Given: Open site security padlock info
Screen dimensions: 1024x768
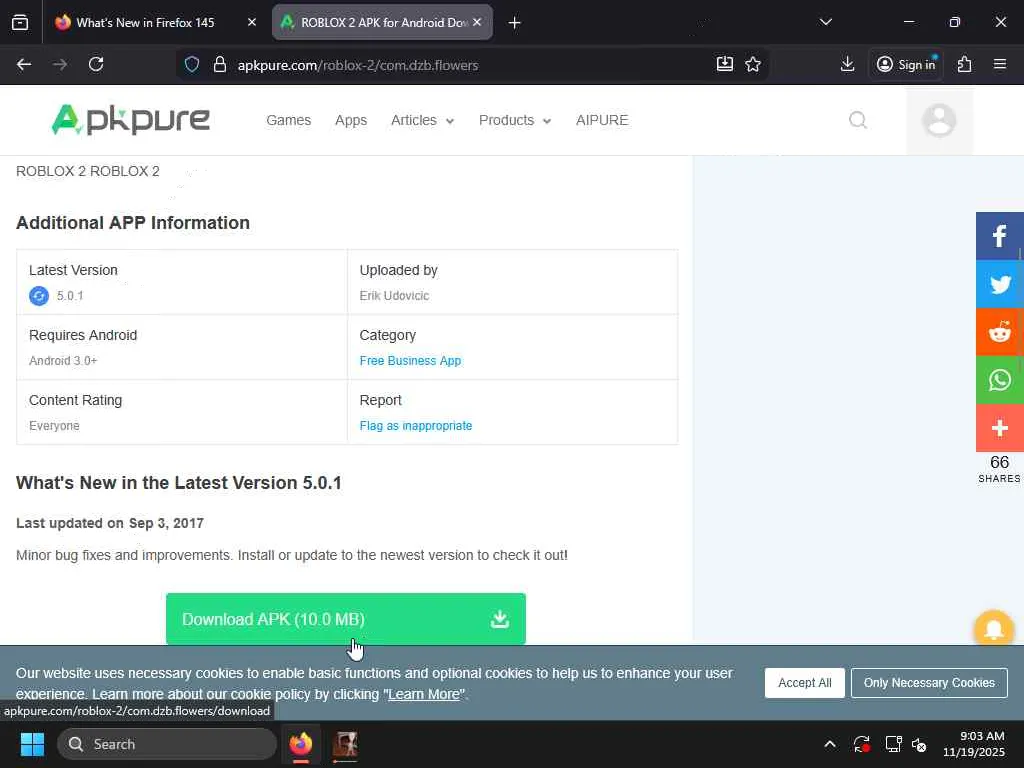Looking at the screenshot, I should 220,65.
